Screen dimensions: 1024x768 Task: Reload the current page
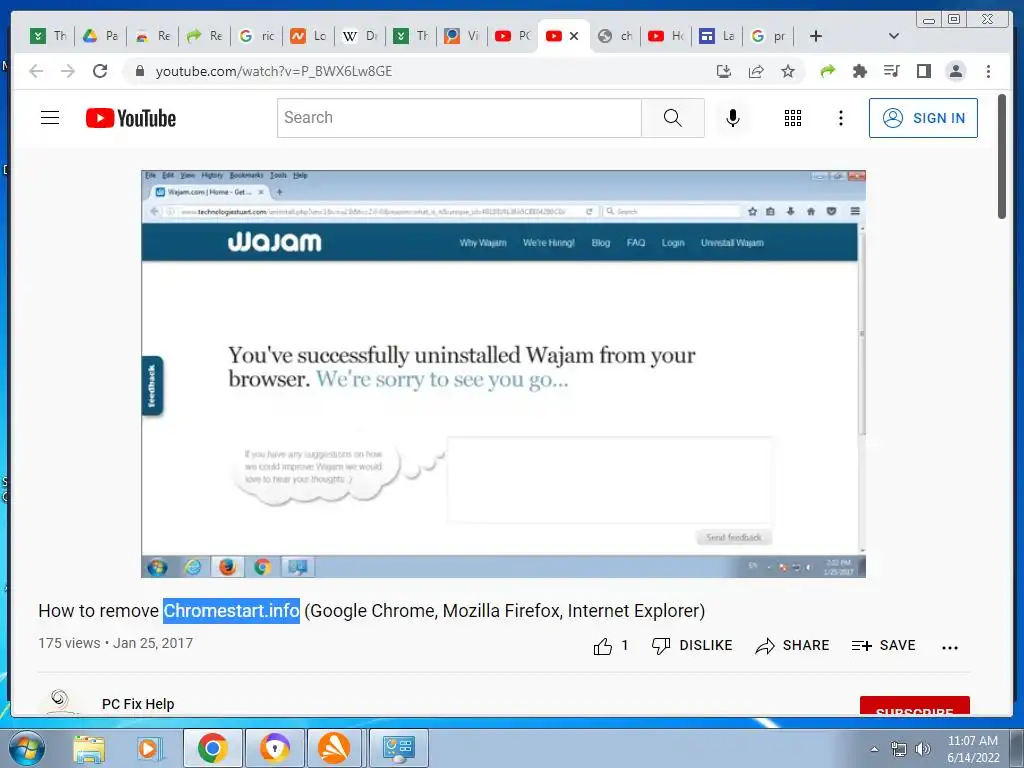(x=100, y=71)
